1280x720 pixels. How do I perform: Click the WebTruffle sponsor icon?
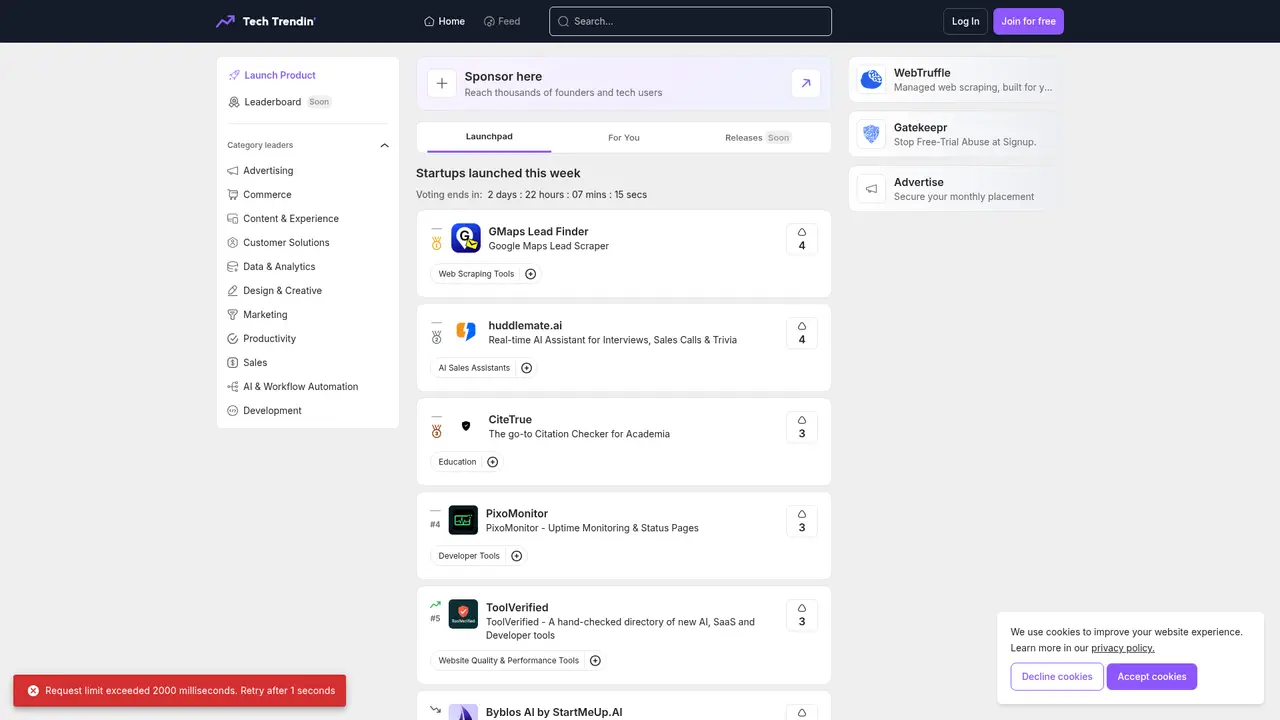[872, 79]
